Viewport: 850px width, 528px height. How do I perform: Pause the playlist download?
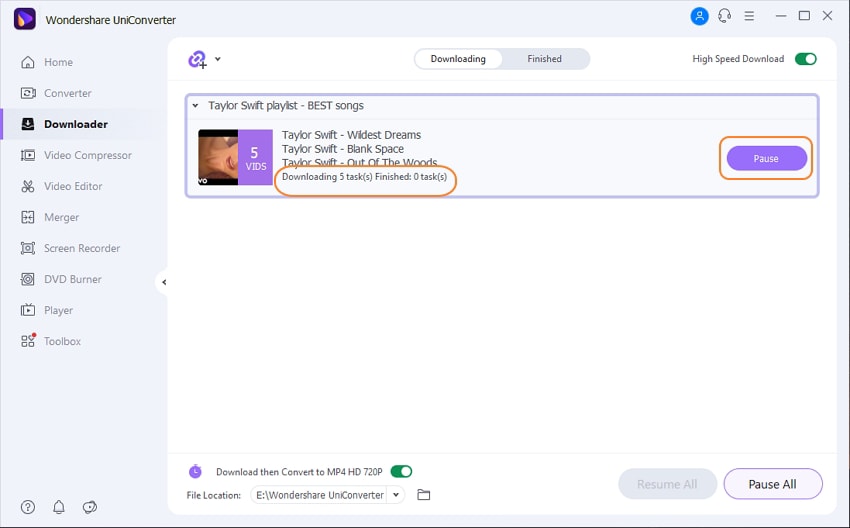click(x=766, y=158)
